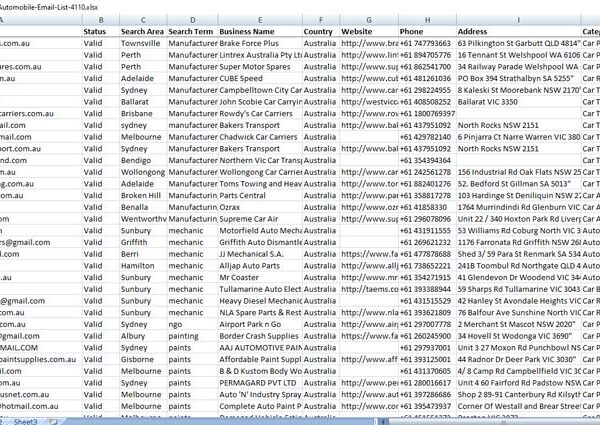Select the 'Rowdy's Car Carriers' cell
Screen dimensions: 600x425
coord(260,114)
